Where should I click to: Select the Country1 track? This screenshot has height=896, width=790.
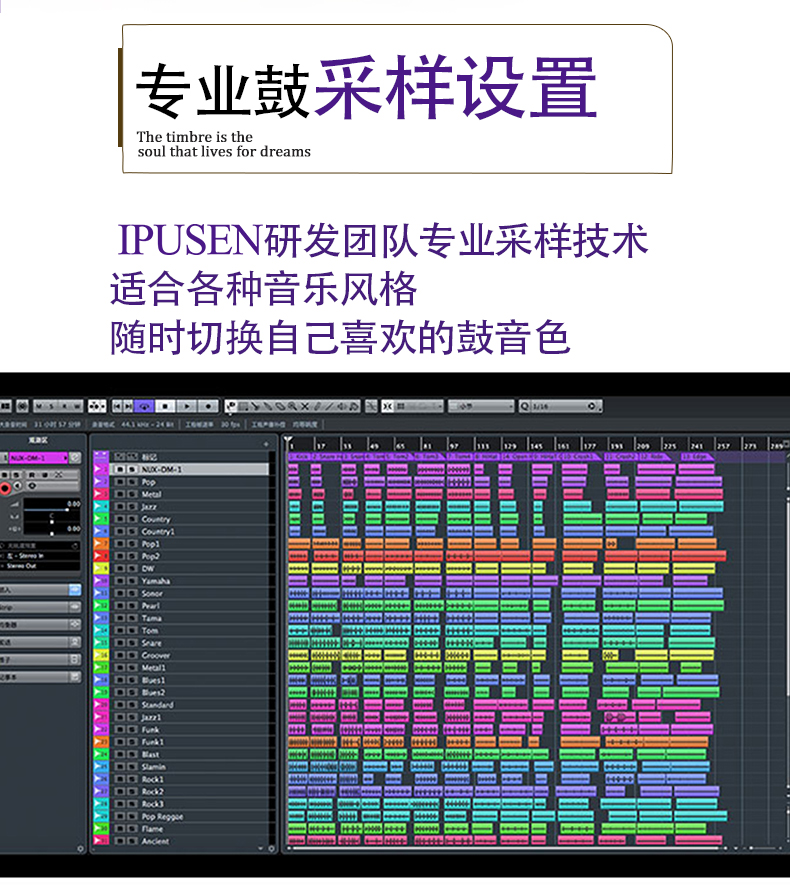pos(189,531)
